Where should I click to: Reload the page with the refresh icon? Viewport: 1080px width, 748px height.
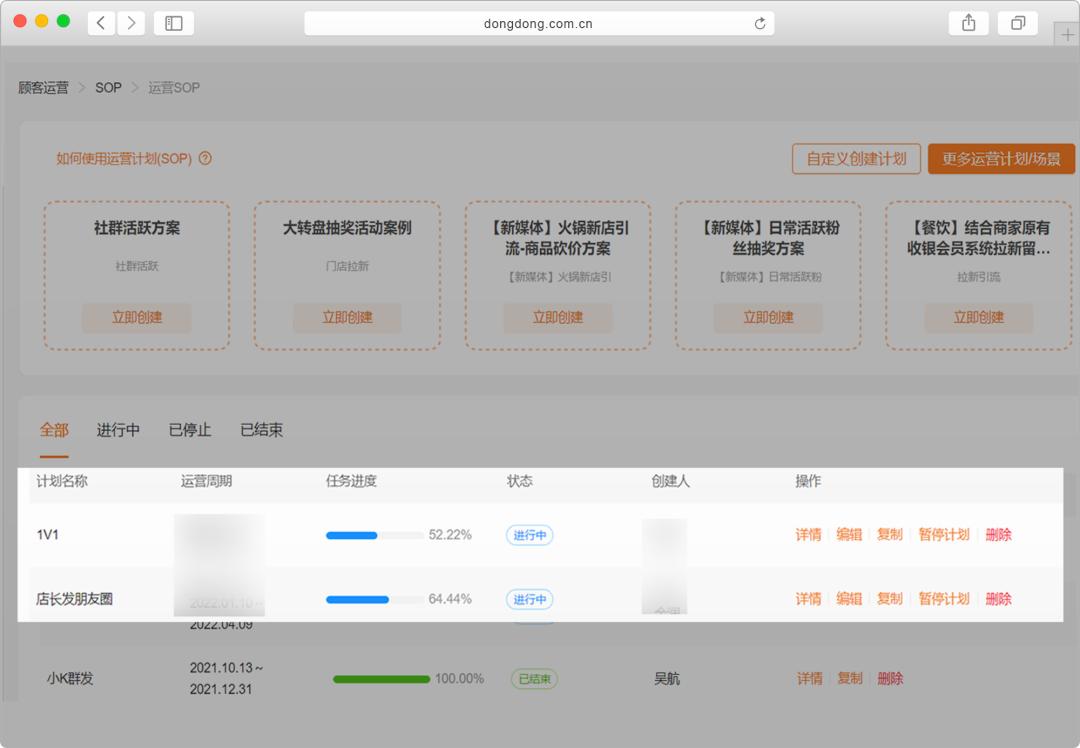coord(760,23)
